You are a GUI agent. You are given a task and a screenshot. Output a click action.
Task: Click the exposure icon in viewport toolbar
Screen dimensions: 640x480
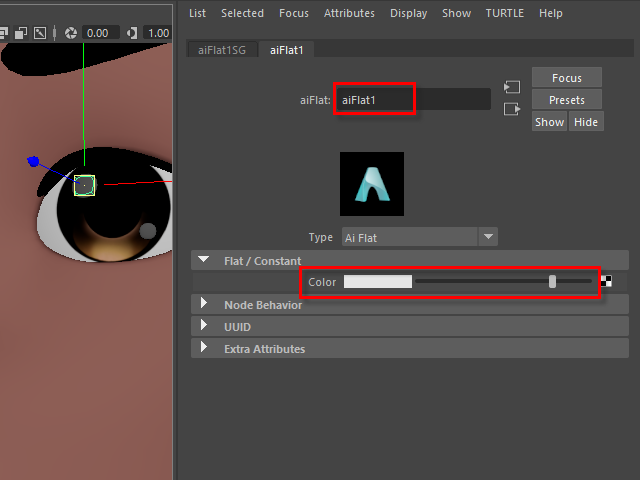coord(71,33)
